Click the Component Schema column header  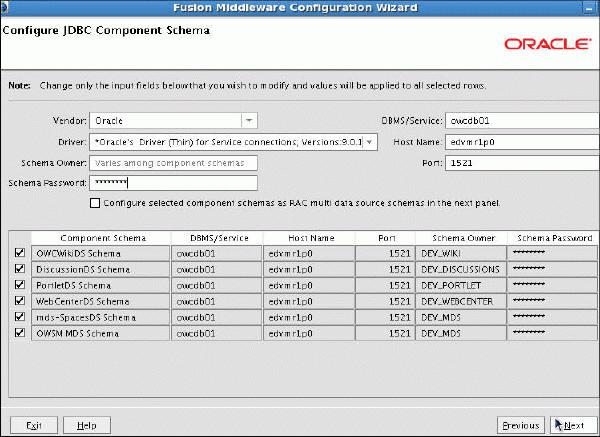101,238
